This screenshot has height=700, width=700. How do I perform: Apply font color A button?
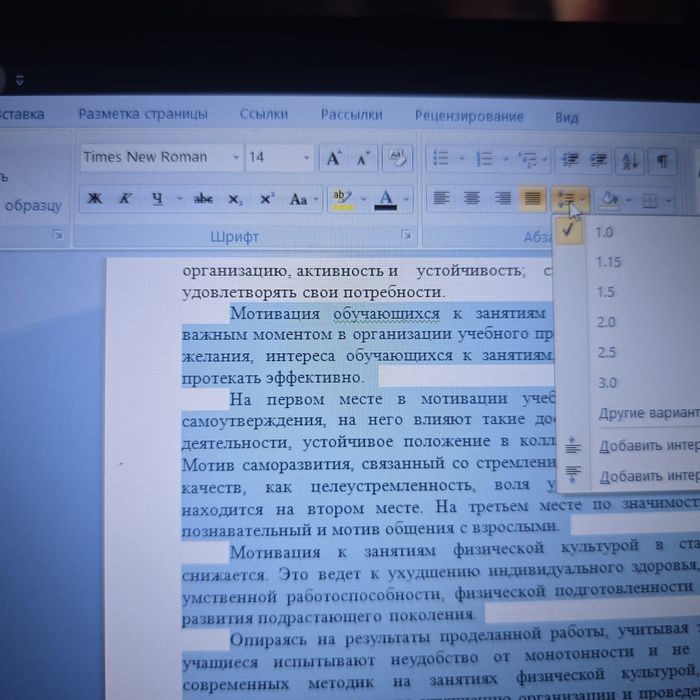point(386,199)
